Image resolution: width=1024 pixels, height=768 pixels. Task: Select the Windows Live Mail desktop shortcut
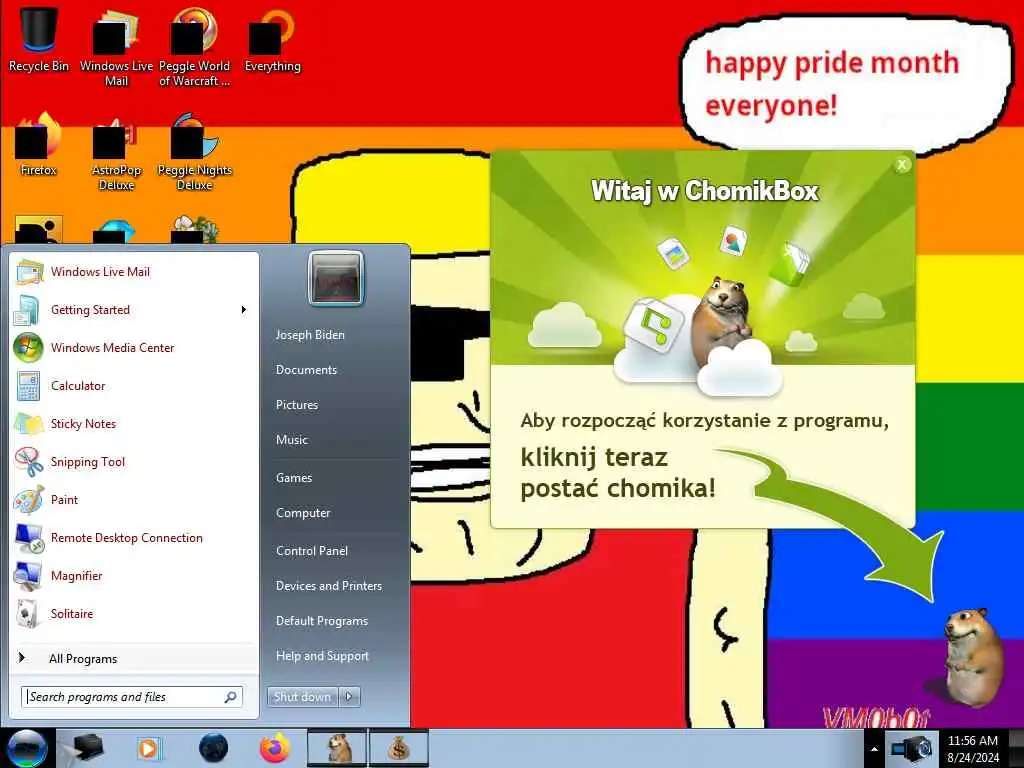[x=116, y=47]
